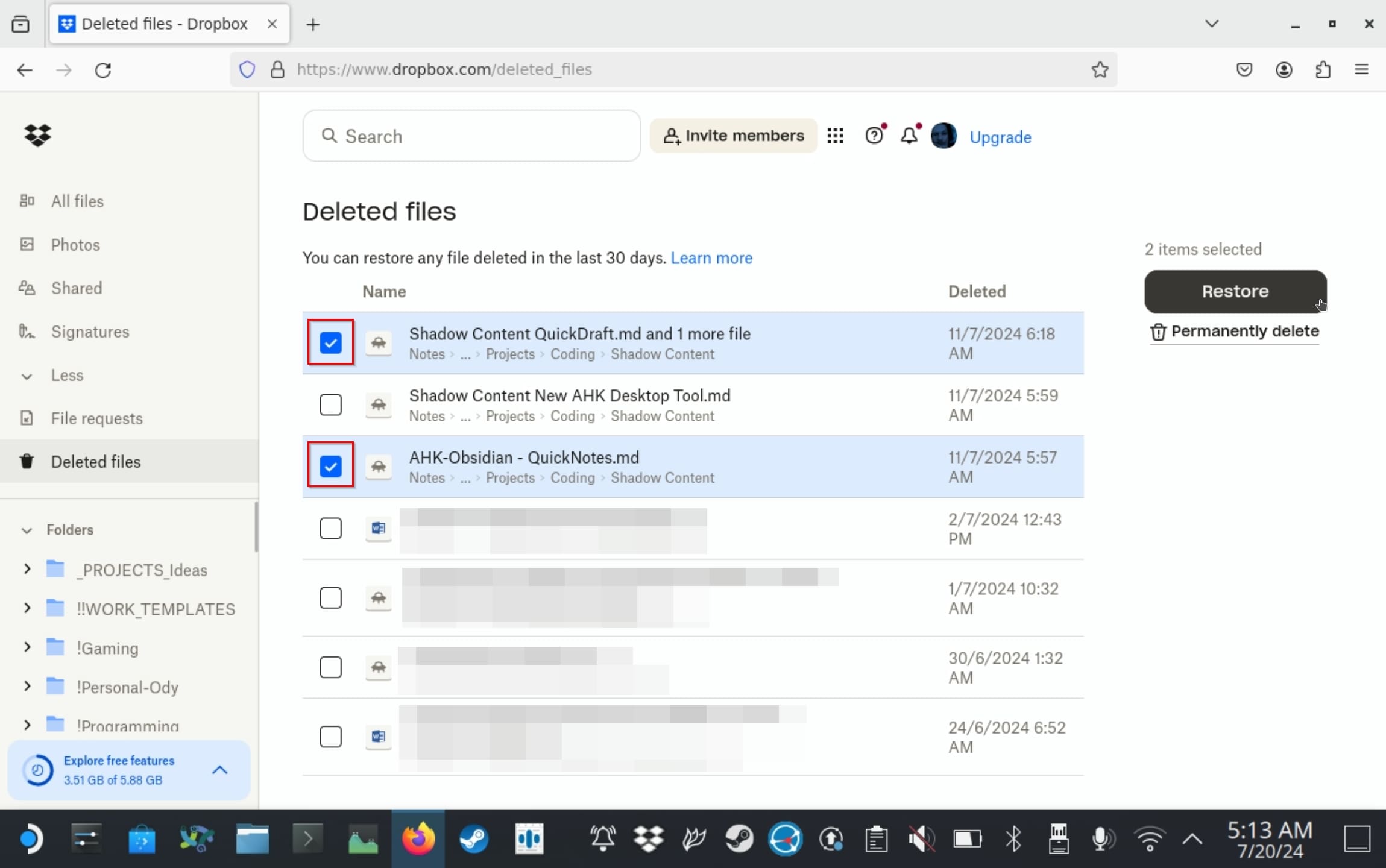Click the site padlock icon
The width and height of the screenshot is (1386, 868).
pos(277,70)
